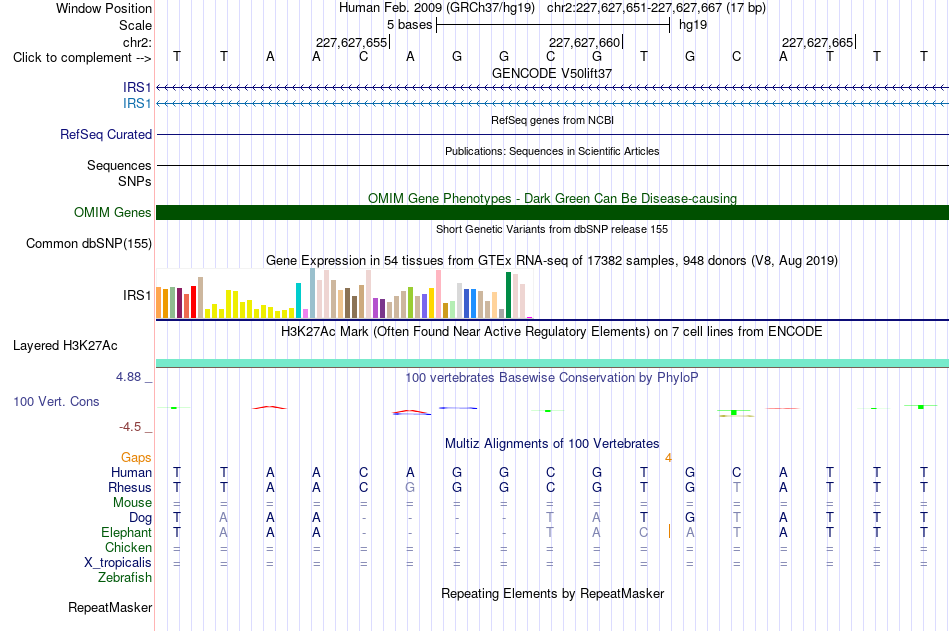This screenshot has height=631, width=950.
Task: Select the Human alignment row label
Action: tap(131, 473)
